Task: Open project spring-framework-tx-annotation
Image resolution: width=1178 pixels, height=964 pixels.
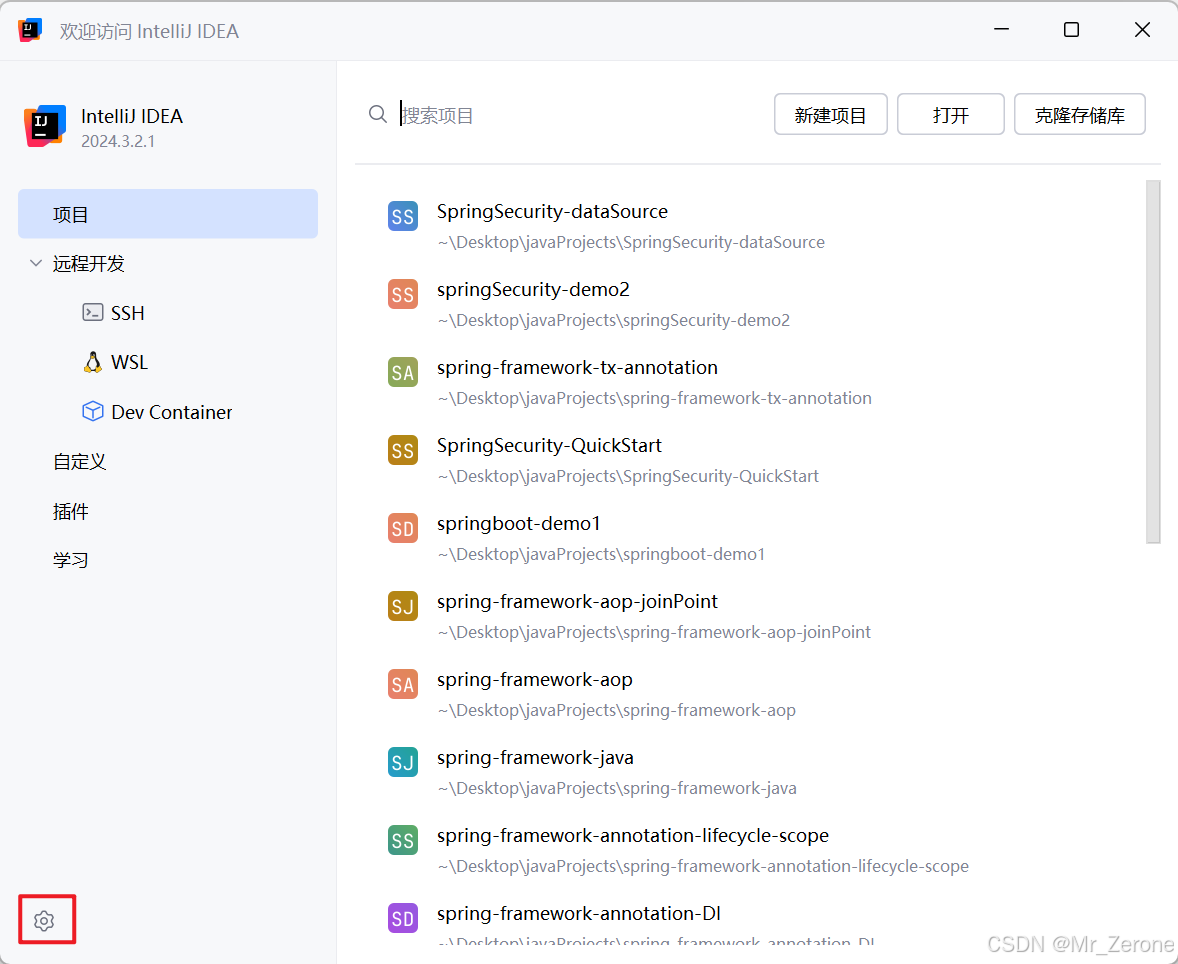Action: [x=577, y=367]
